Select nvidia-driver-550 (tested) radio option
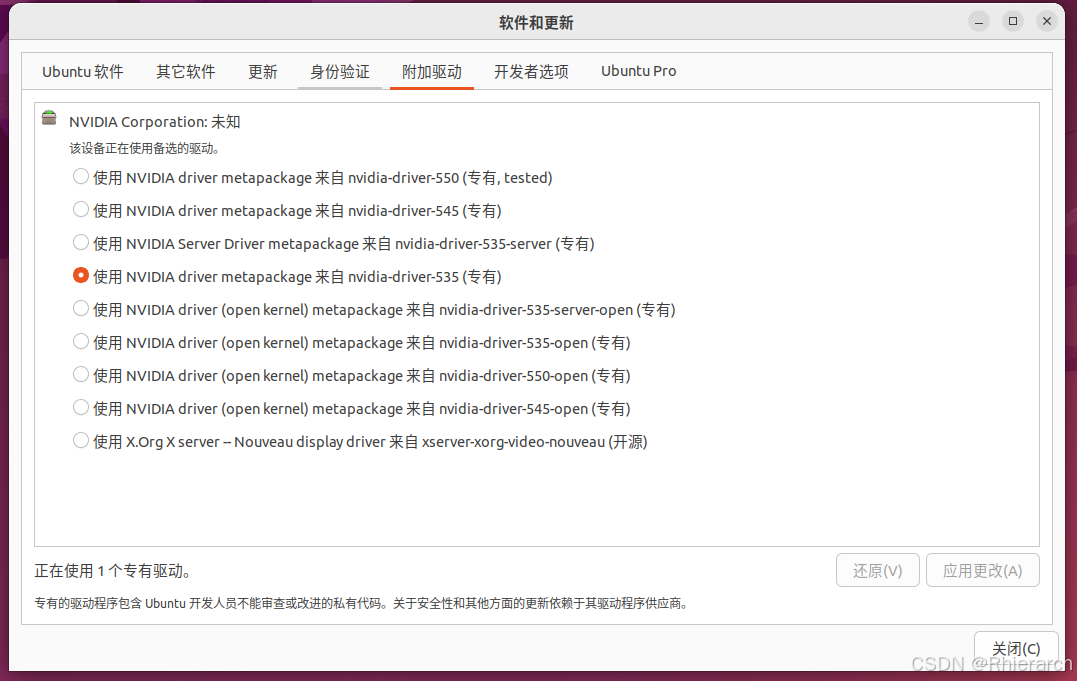This screenshot has height=681, width=1077. click(x=80, y=177)
